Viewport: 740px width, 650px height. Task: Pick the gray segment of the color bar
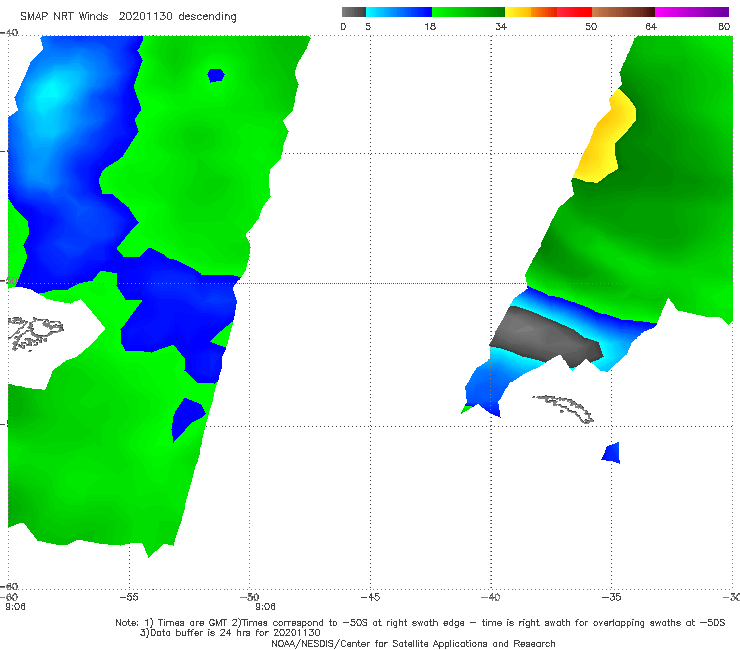coord(354,12)
